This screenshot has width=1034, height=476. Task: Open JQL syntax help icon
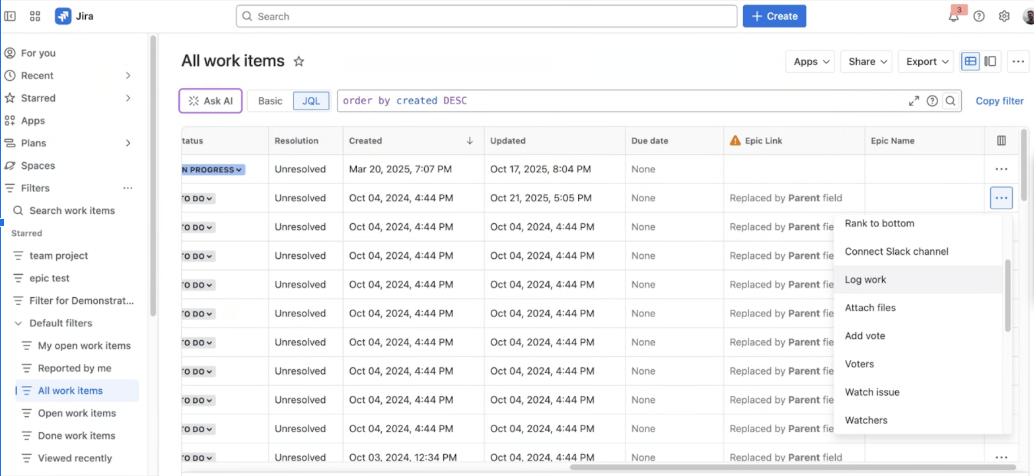[932, 101]
